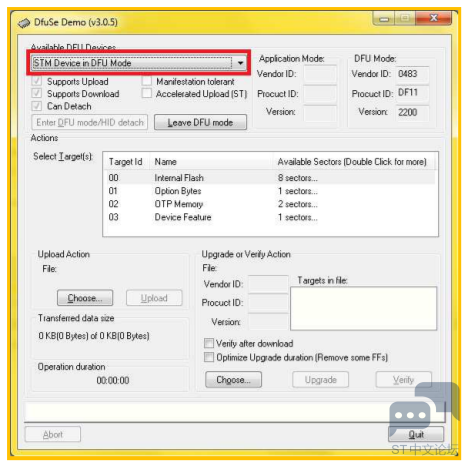
Task: Open the Available DFU Devices dropdown arrow
Action: coord(240,63)
